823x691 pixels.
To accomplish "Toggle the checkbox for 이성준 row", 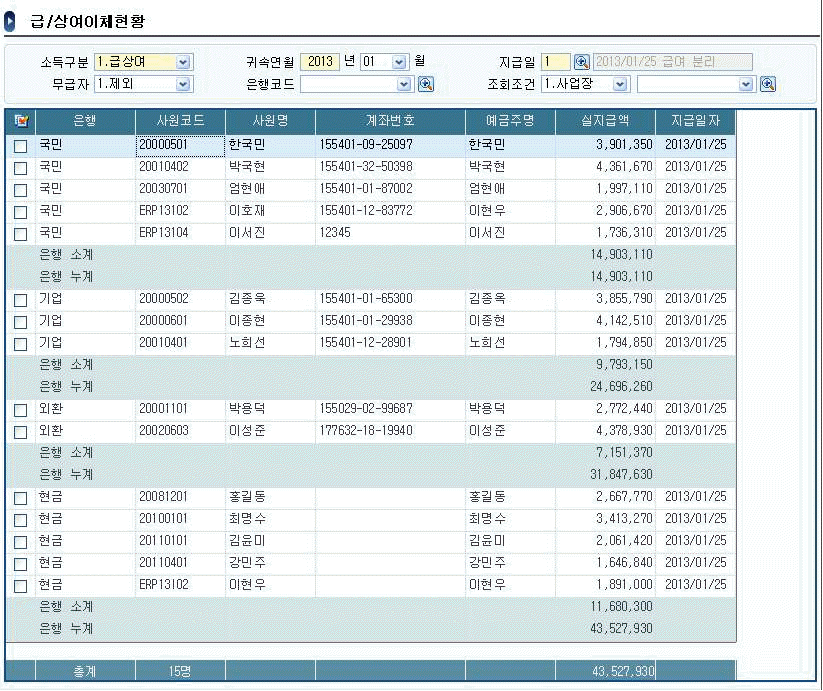I will (x=20, y=432).
